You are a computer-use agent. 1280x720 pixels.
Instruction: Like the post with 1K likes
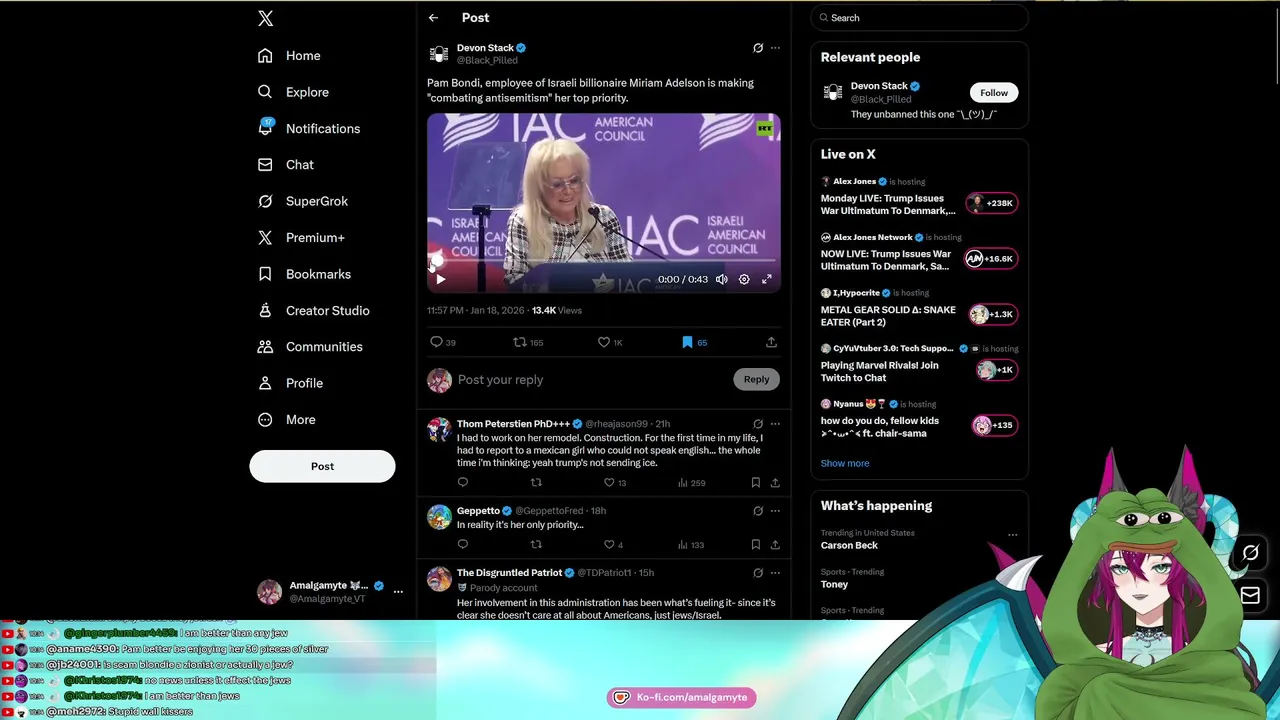(610, 342)
